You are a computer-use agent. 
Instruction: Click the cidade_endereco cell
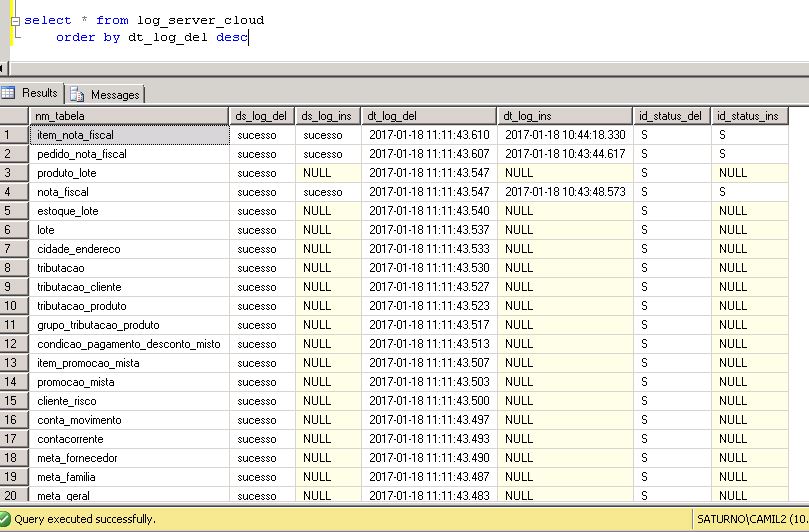(129, 249)
